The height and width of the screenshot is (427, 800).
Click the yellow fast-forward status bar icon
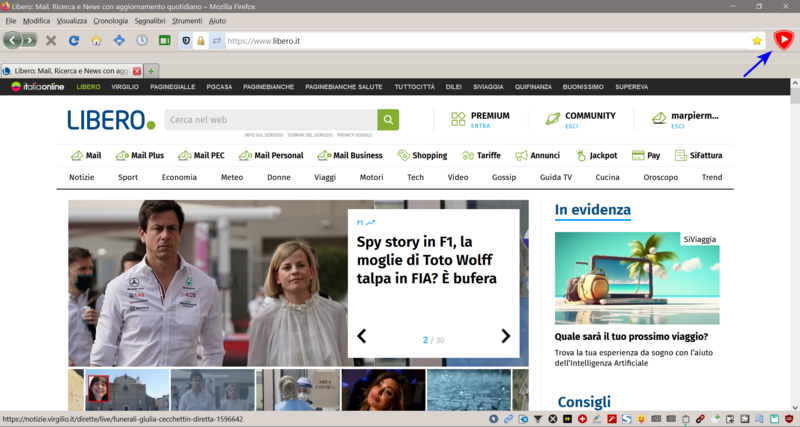[x=567, y=419]
